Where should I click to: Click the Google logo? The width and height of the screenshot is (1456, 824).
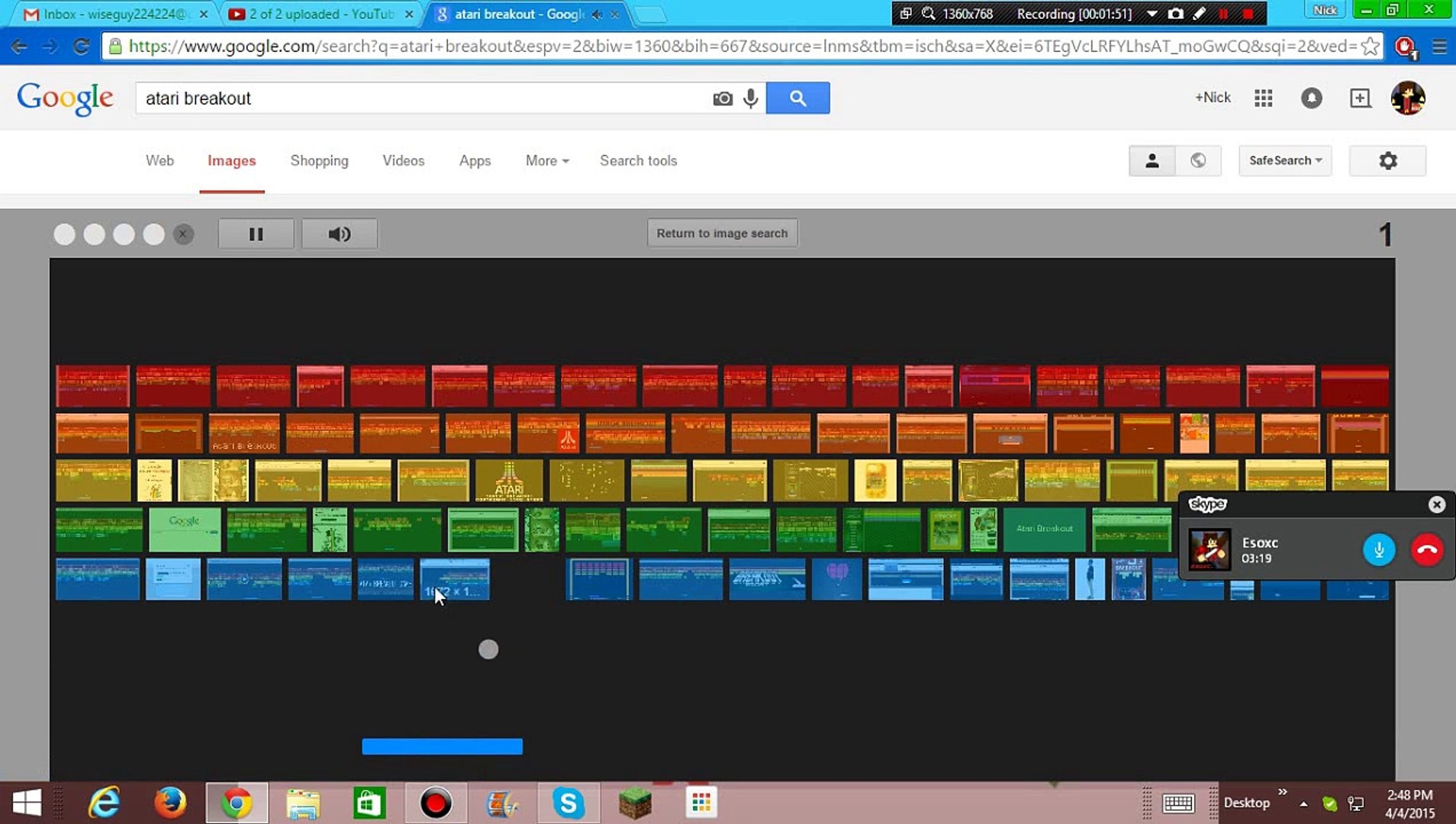(x=66, y=98)
